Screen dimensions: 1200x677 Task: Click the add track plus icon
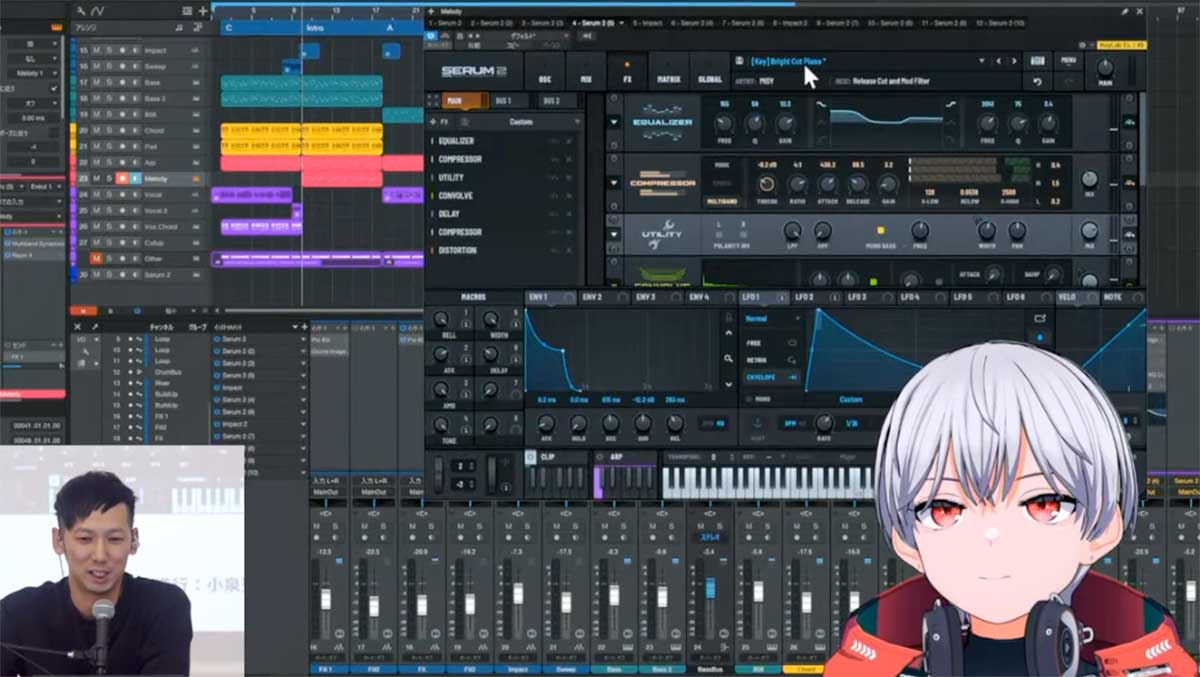tap(203, 11)
